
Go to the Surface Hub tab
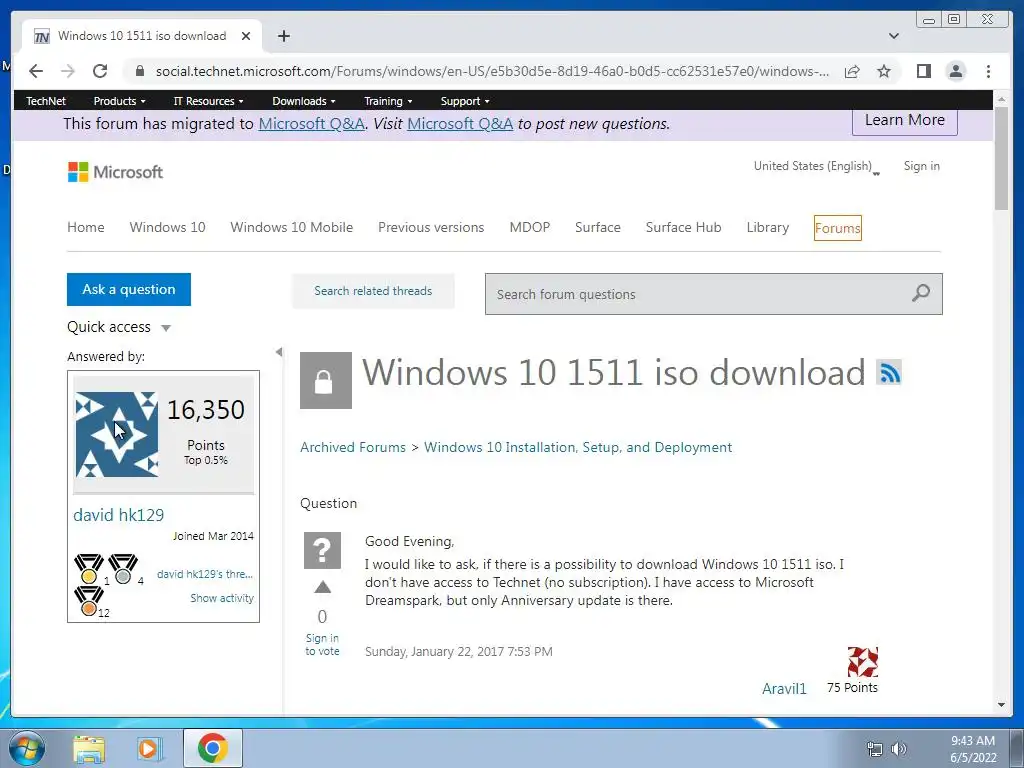coord(683,227)
